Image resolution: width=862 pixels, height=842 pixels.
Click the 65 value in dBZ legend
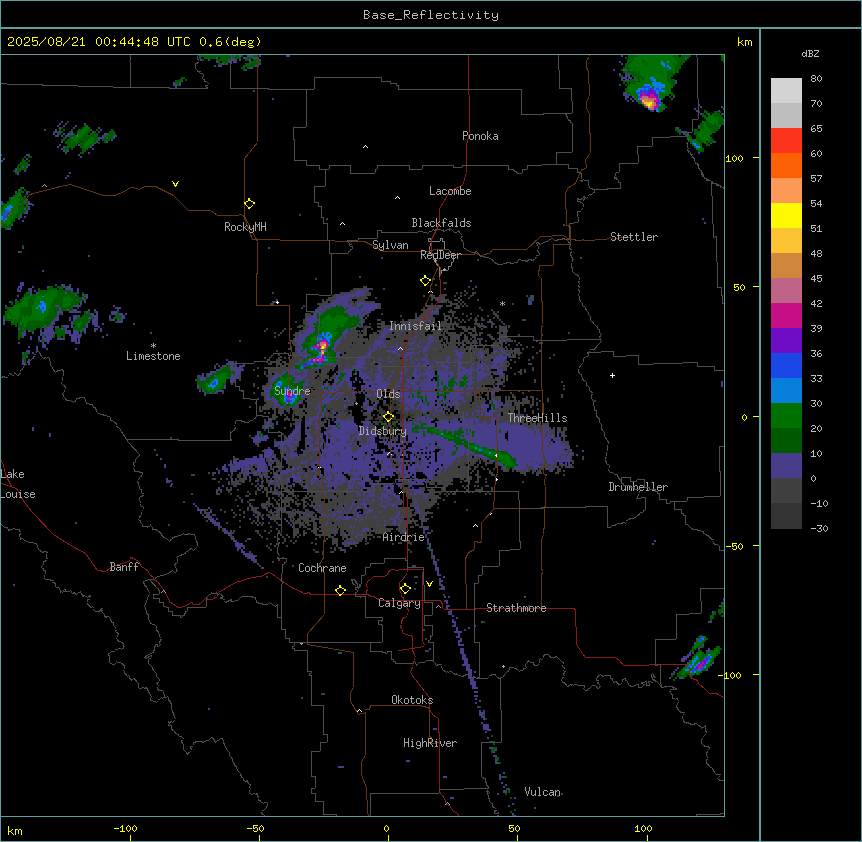click(x=816, y=129)
